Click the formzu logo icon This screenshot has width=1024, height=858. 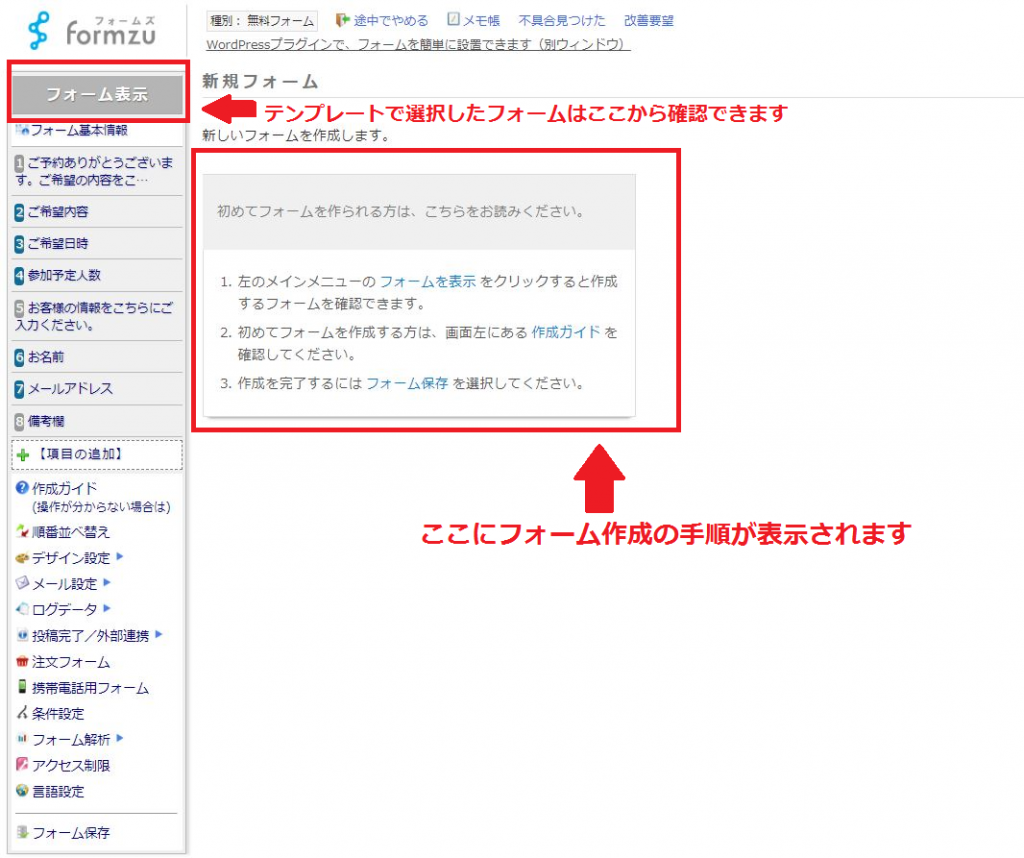coord(38,31)
